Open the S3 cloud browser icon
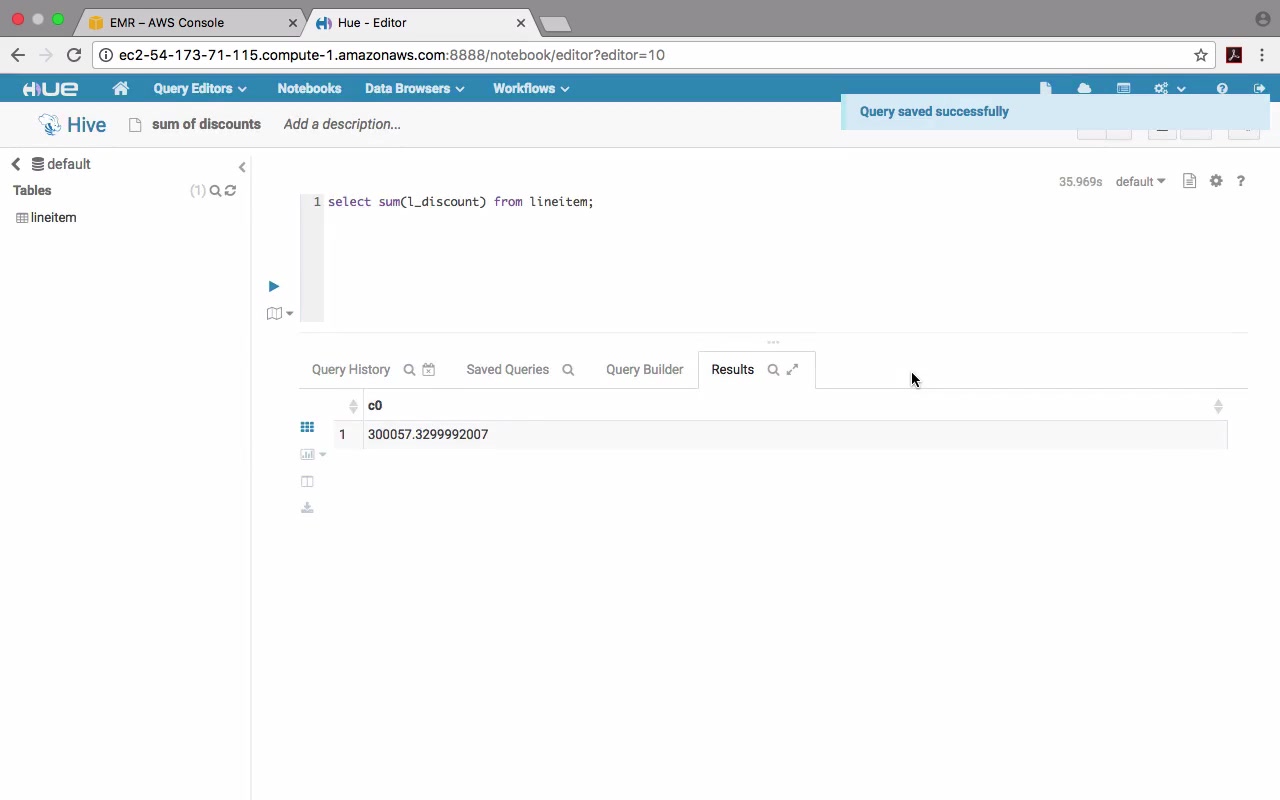This screenshot has height=800, width=1280. click(x=1084, y=88)
